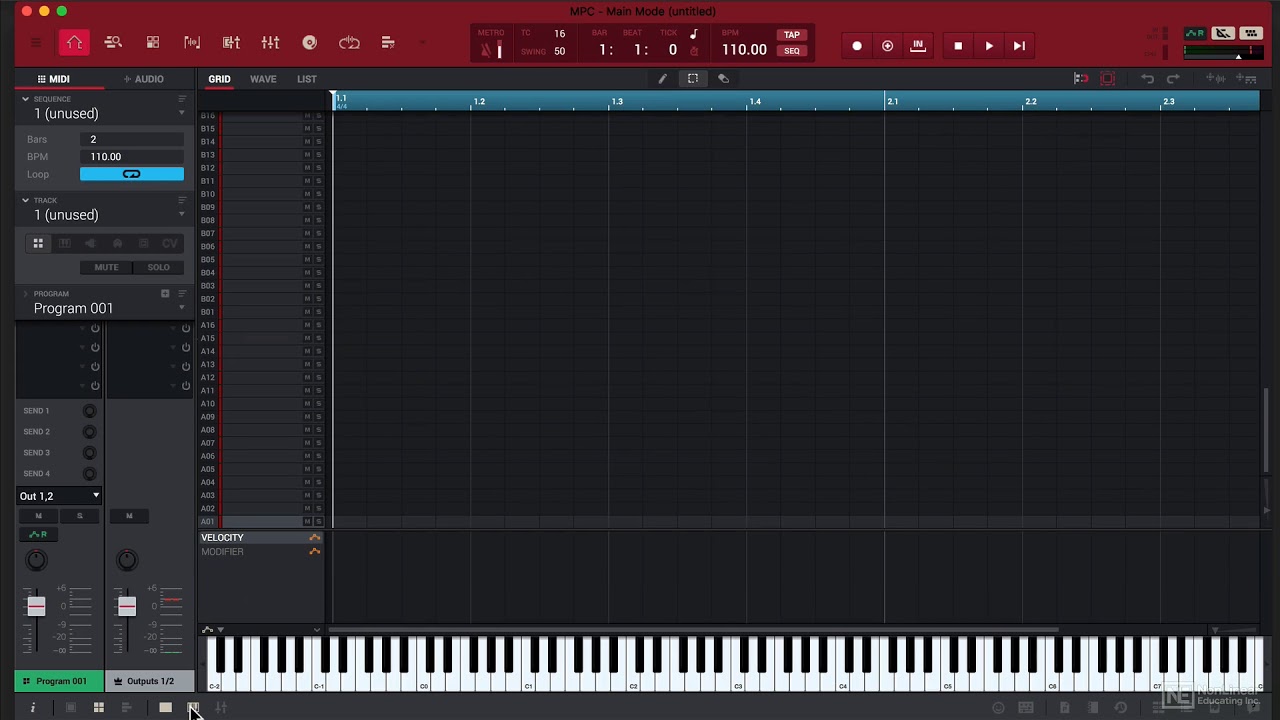The height and width of the screenshot is (720, 1280).
Task: Click the red auto-scroll frame icon
Action: [1108, 79]
